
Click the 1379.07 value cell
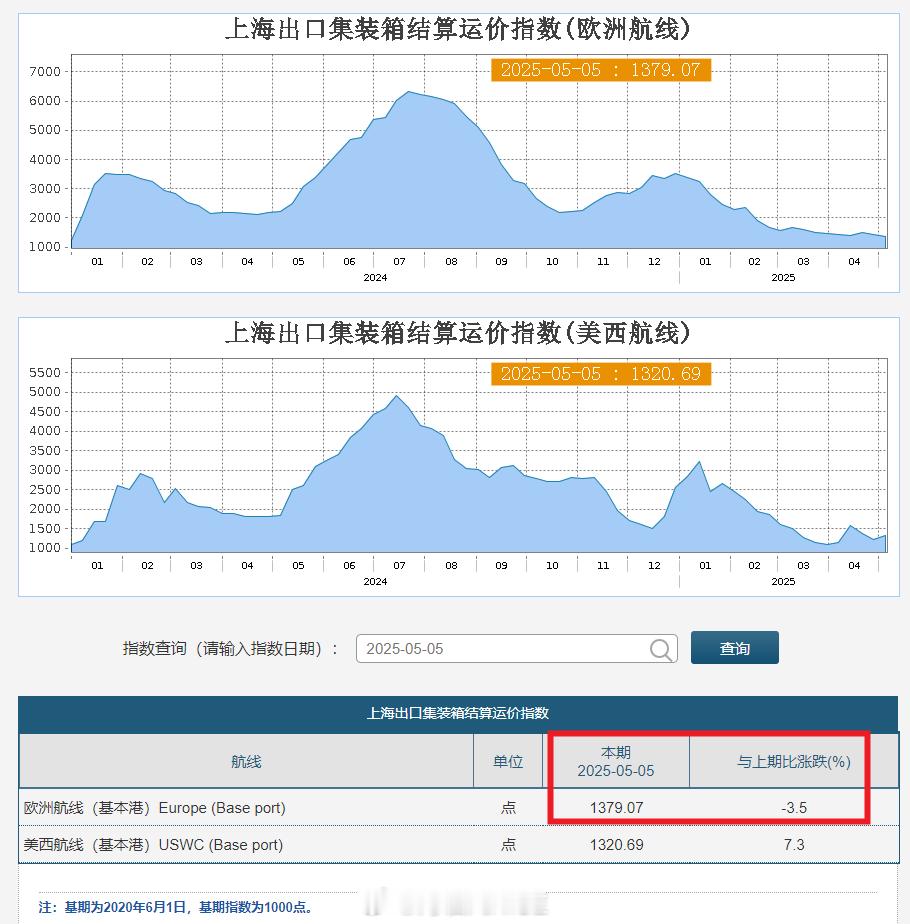[616, 808]
